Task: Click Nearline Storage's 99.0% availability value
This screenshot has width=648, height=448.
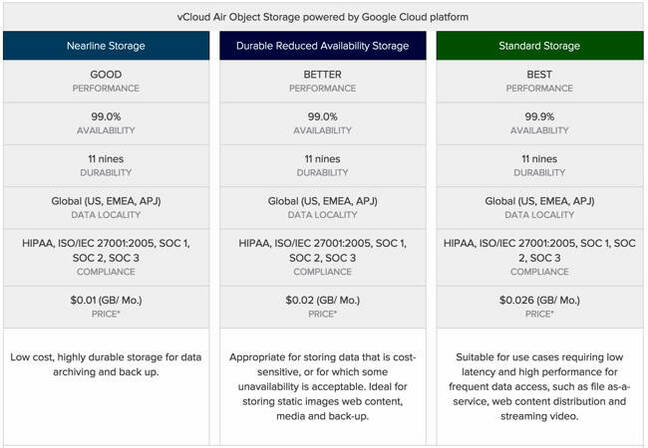Action: pos(106,117)
